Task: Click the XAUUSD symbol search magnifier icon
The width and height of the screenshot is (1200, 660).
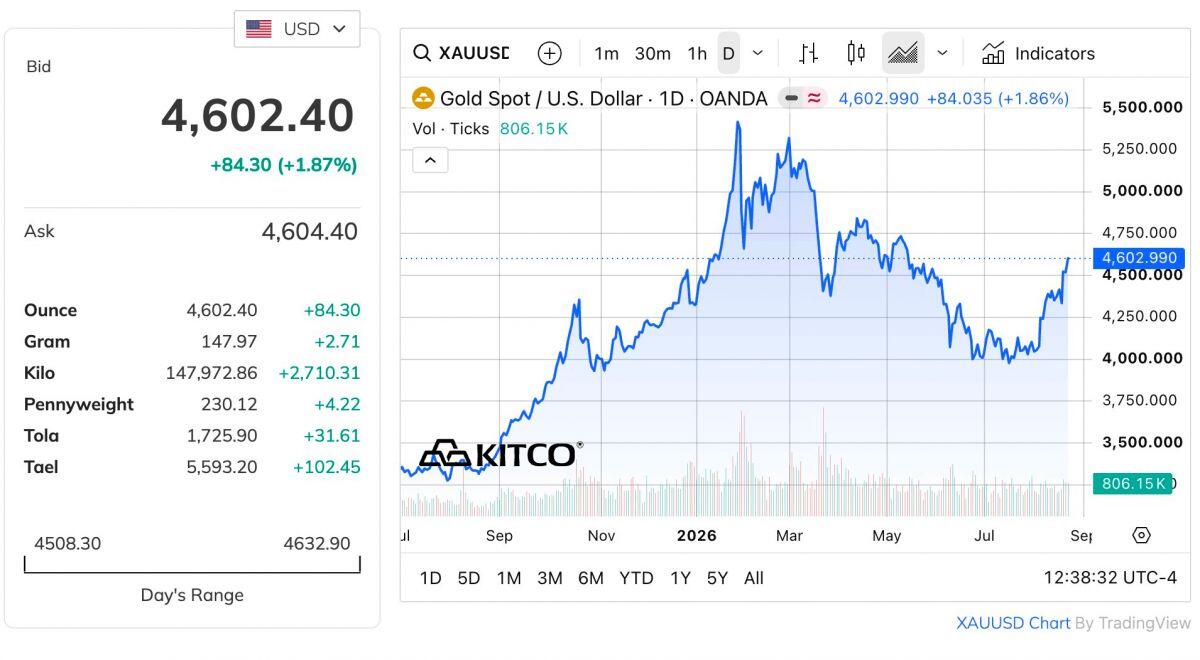Action: tap(422, 54)
